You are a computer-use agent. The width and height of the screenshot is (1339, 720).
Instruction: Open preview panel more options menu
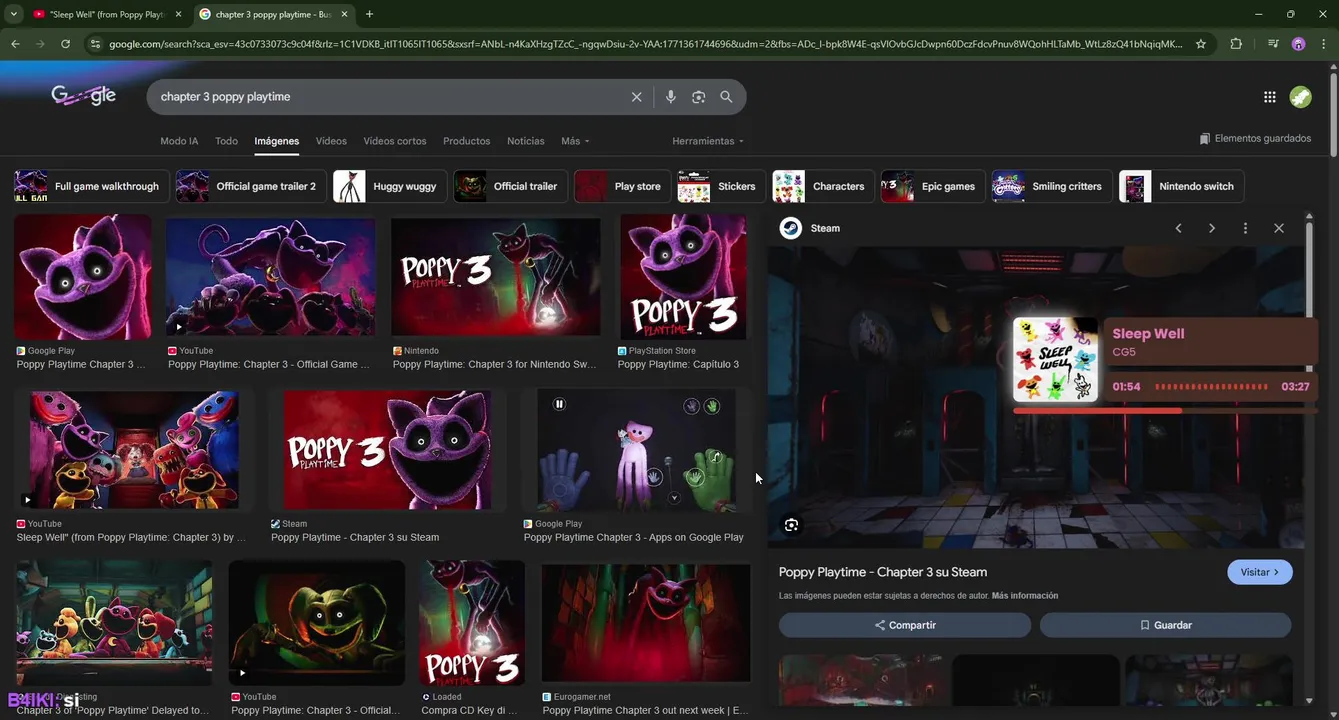coord(1245,228)
